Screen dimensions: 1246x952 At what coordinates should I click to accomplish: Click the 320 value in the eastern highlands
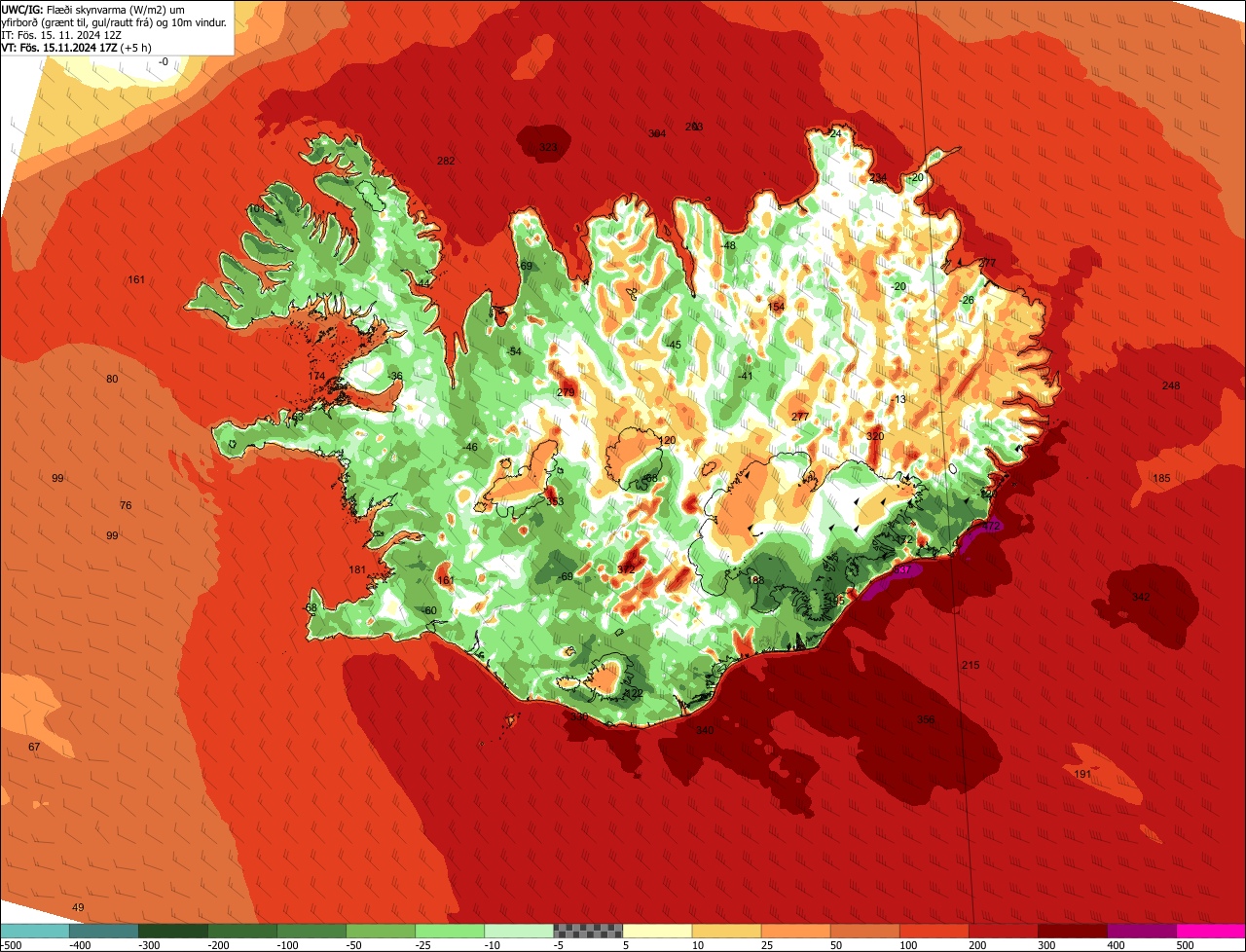point(875,435)
